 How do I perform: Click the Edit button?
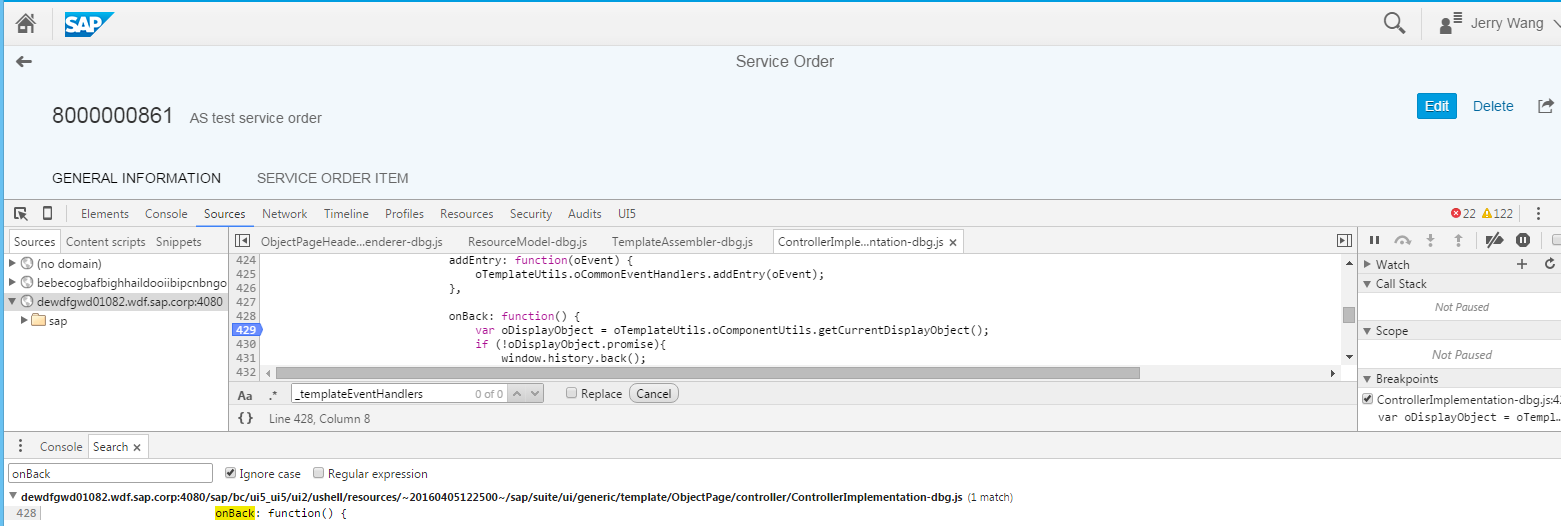coord(1437,106)
